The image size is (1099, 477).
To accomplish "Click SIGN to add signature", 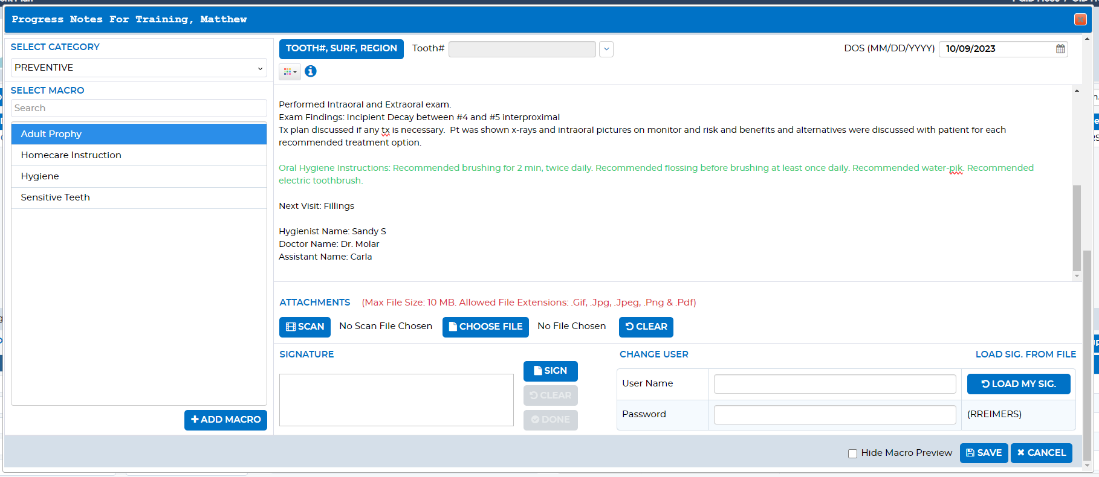I will (x=550, y=371).
